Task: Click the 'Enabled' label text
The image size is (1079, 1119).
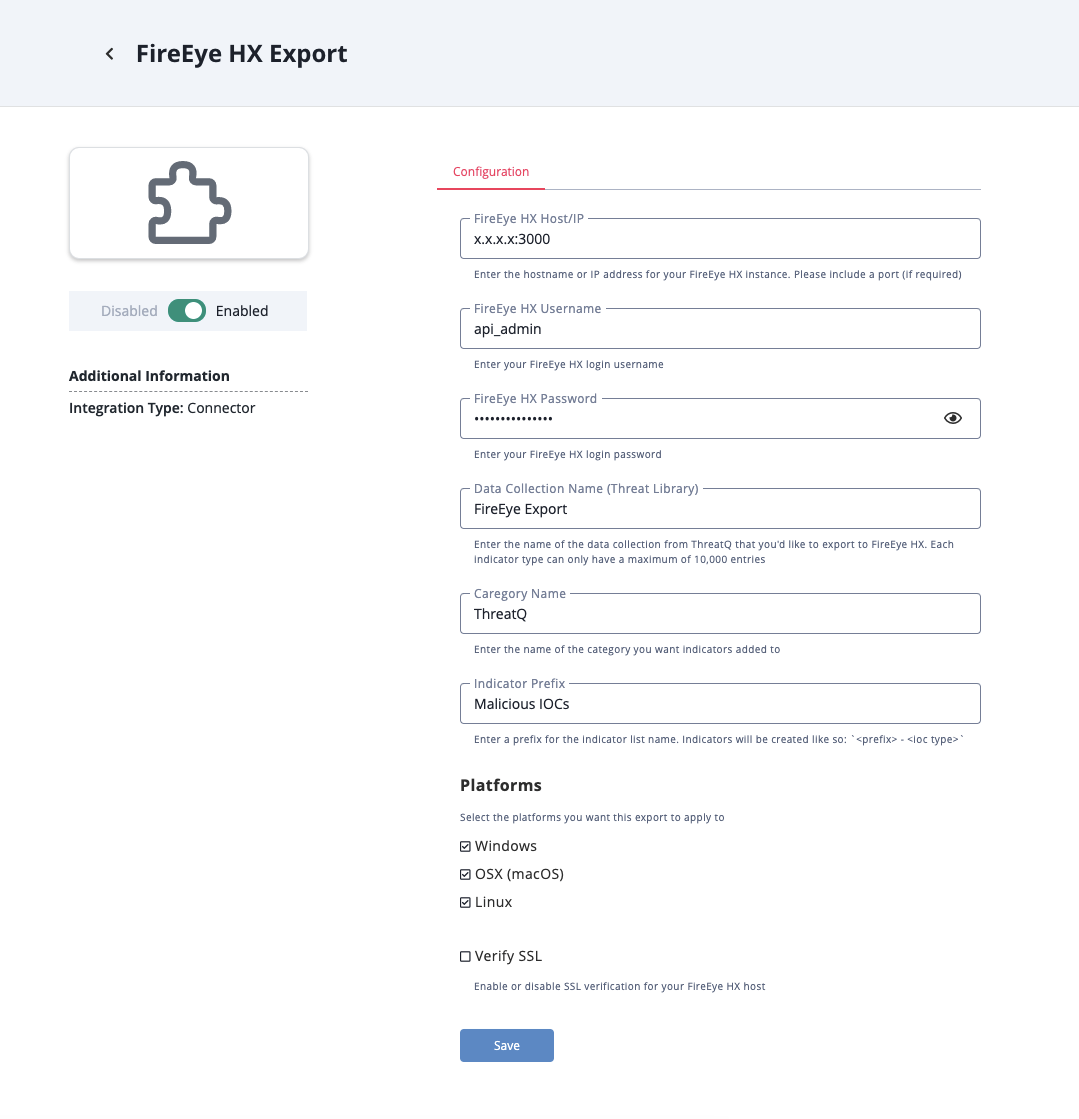Action: [x=242, y=311]
